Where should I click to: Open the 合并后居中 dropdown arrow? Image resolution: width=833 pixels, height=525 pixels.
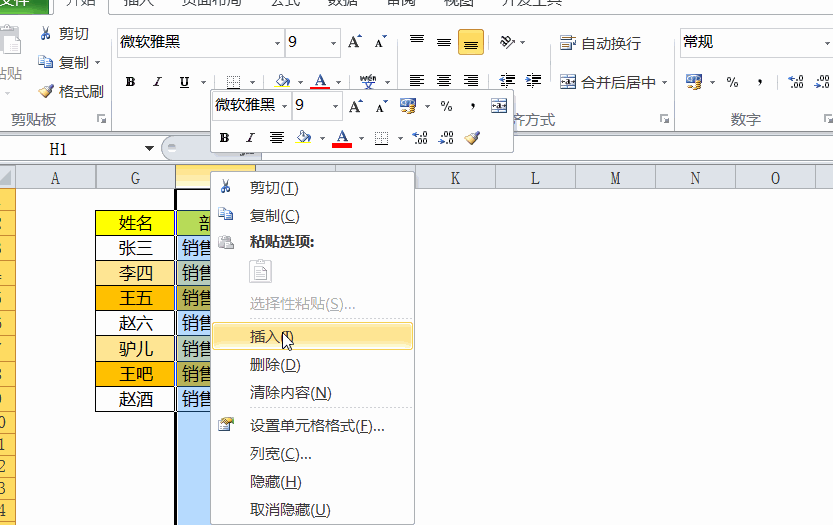[x=665, y=82]
